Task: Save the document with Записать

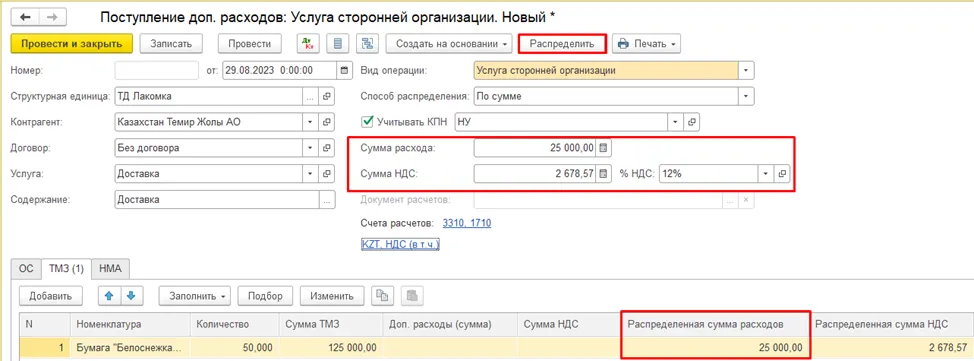Action: (170, 43)
